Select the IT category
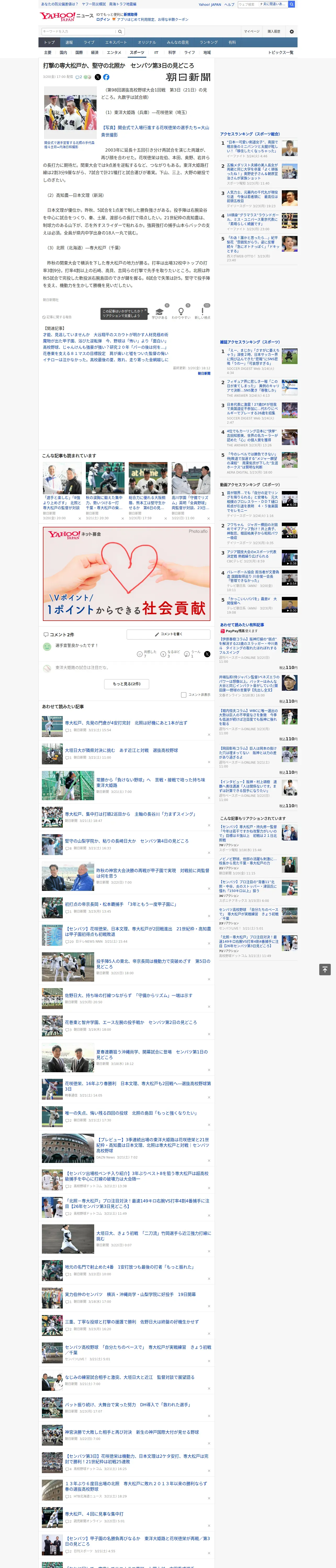The height and width of the screenshot is (1568, 336). 156,52
